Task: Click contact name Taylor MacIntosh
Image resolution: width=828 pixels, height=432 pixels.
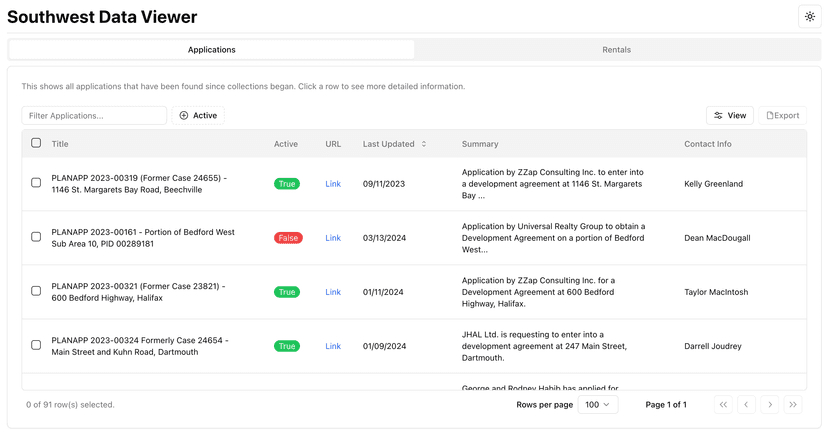Action: click(x=716, y=292)
